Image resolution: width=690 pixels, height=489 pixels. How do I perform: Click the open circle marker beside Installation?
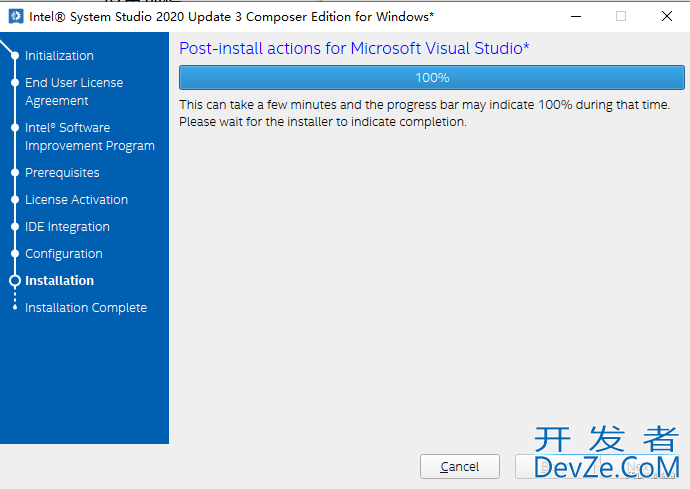click(x=15, y=281)
